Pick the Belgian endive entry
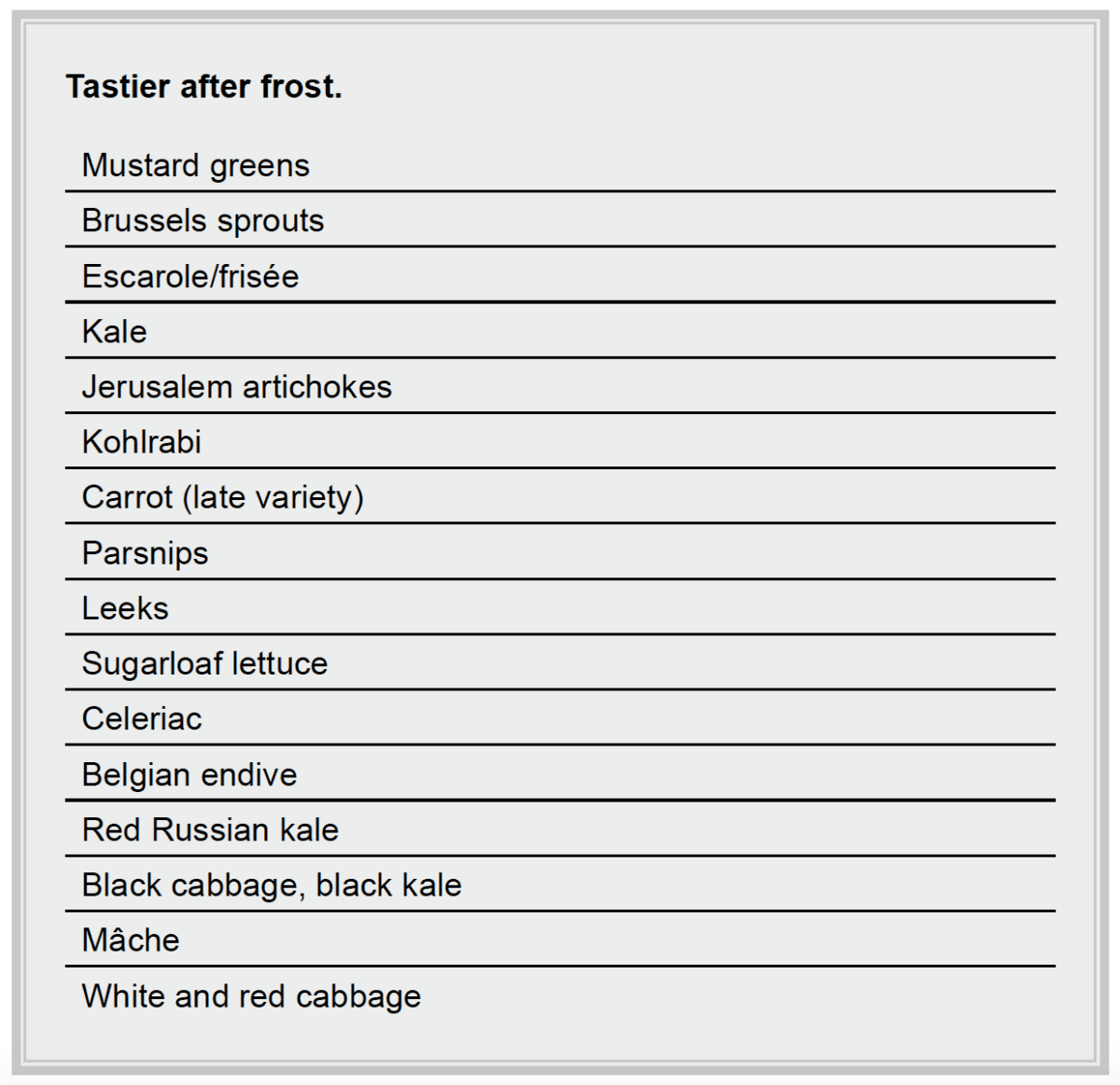This screenshot has width=1120, height=1085. coord(189,774)
